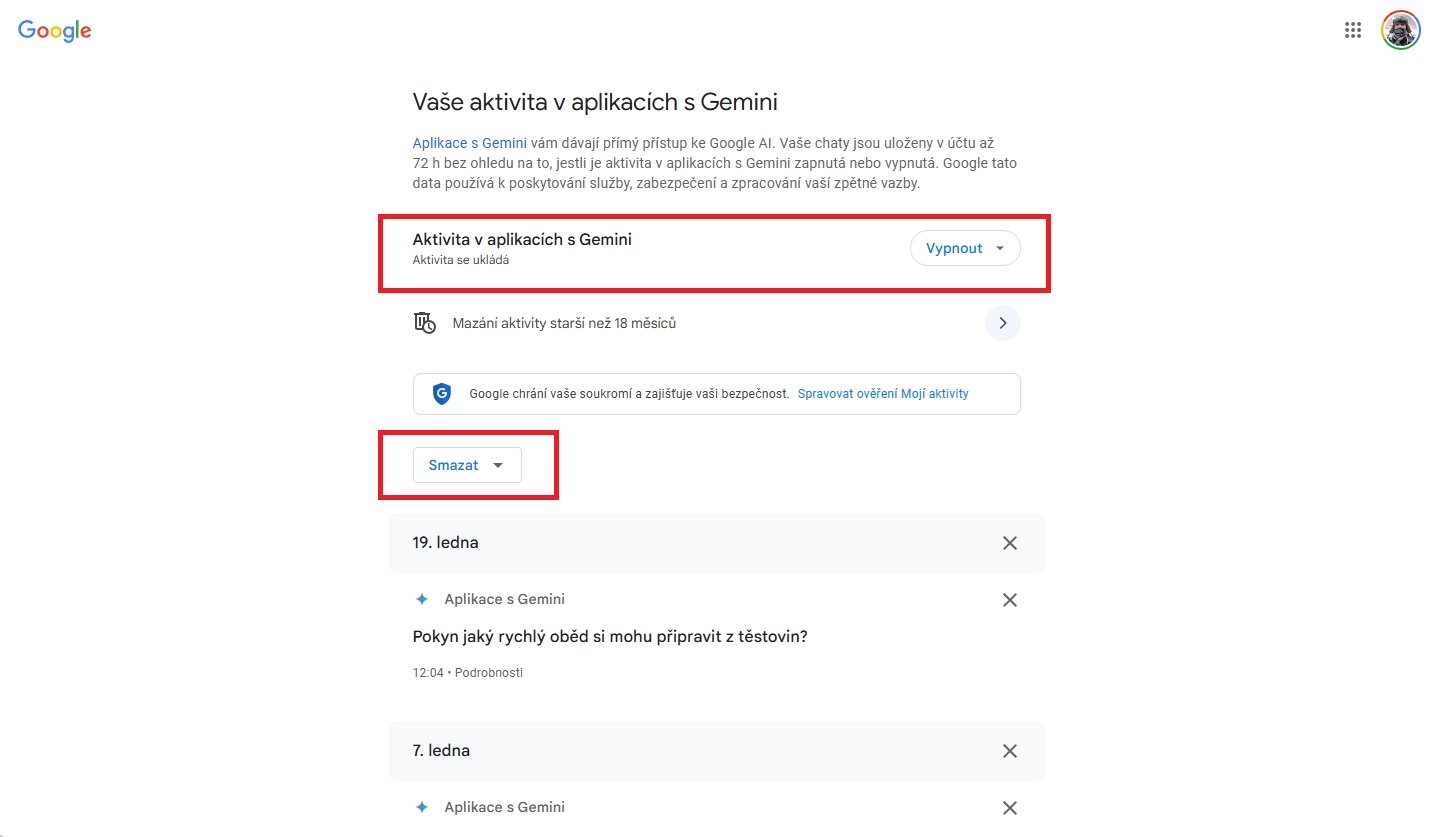
Task: Click Mazání aktivity starší než 18 měsíců
Action: tap(564, 323)
